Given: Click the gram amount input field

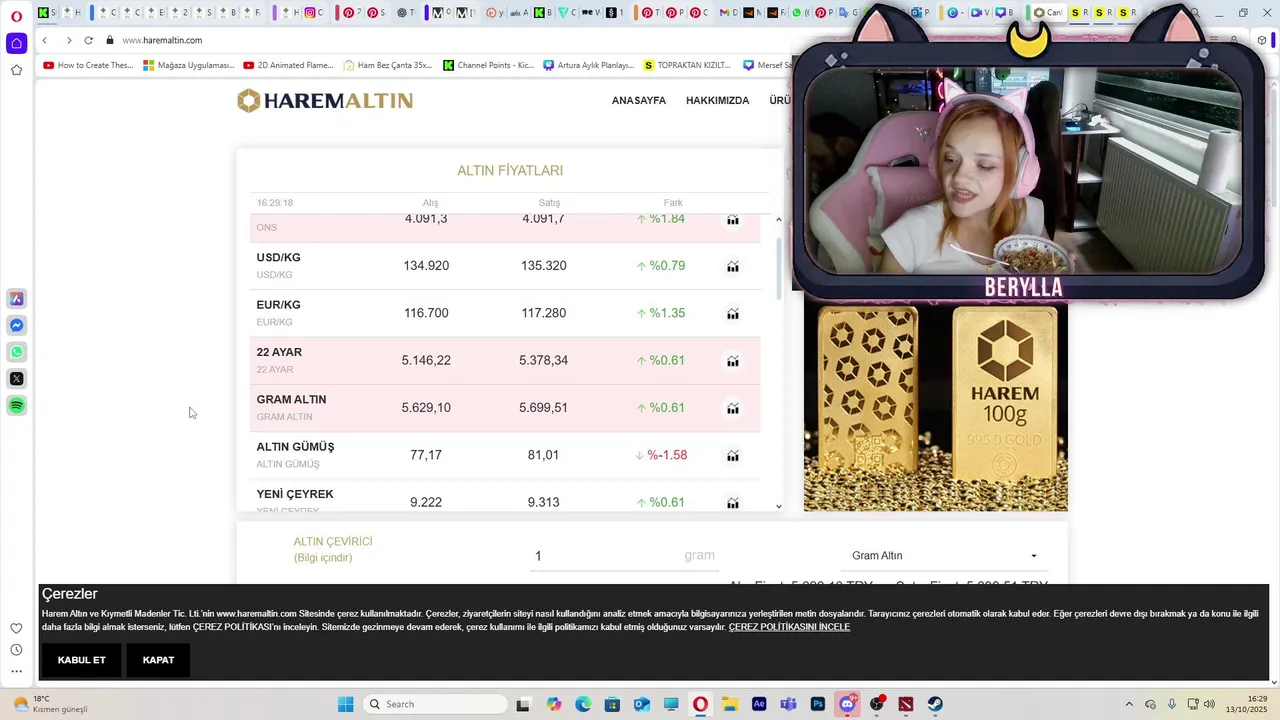Looking at the screenshot, I should 624,556.
